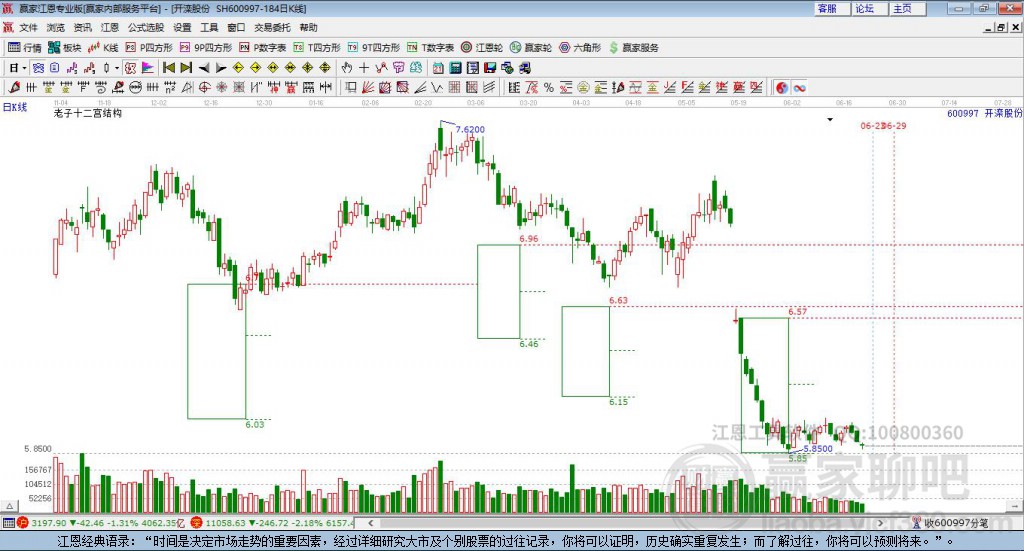Select the Gann fan angle lines tool

click(x=367, y=87)
